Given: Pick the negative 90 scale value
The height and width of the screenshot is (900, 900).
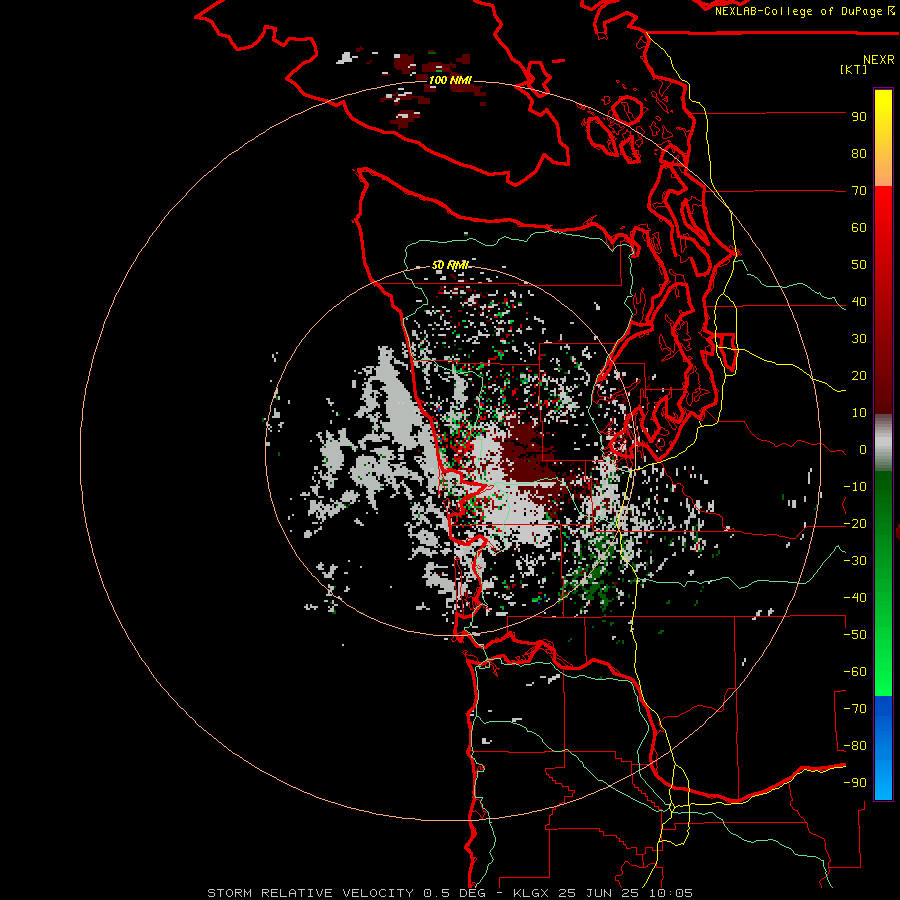Looking at the screenshot, I should tap(855, 783).
